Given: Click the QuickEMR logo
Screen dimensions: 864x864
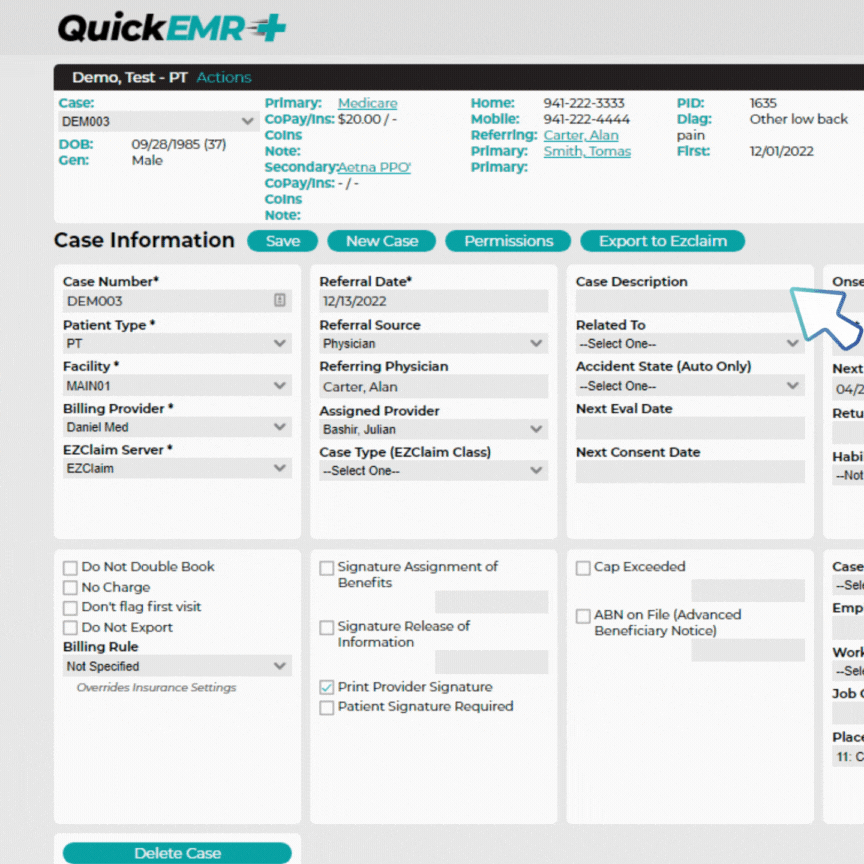Looking at the screenshot, I should point(170,27).
